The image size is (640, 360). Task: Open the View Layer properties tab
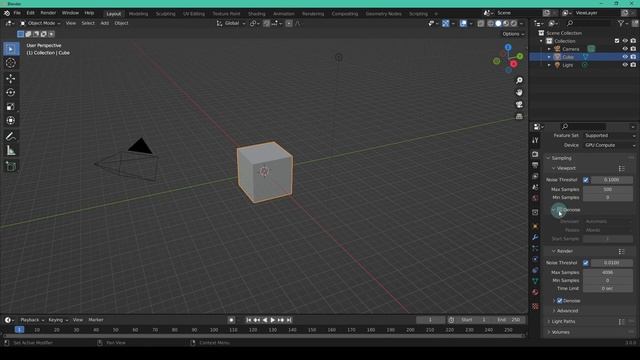point(535,176)
